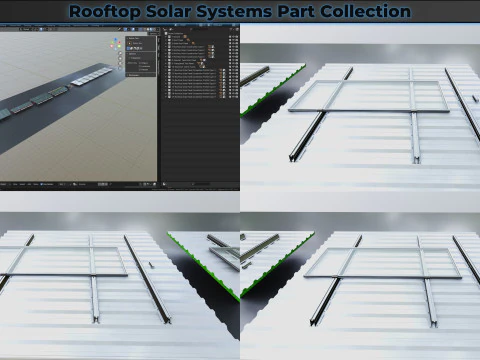Collapse the Options panel header

point(141,54)
